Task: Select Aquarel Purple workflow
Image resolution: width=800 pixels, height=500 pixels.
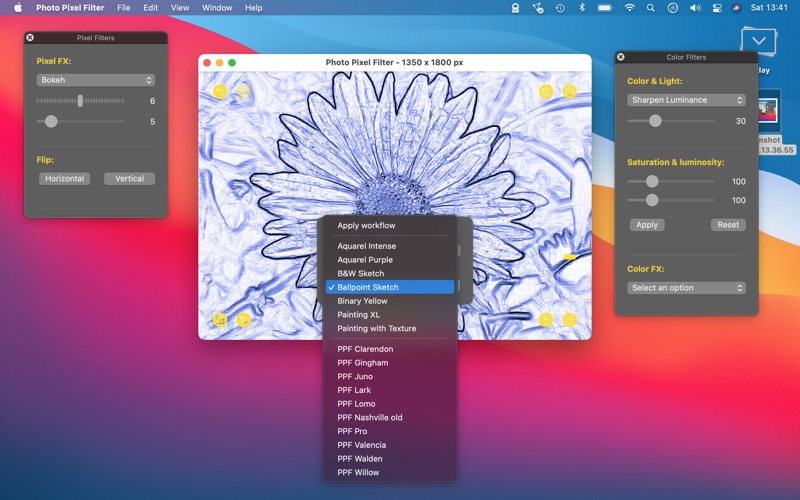Action: click(x=390, y=260)
